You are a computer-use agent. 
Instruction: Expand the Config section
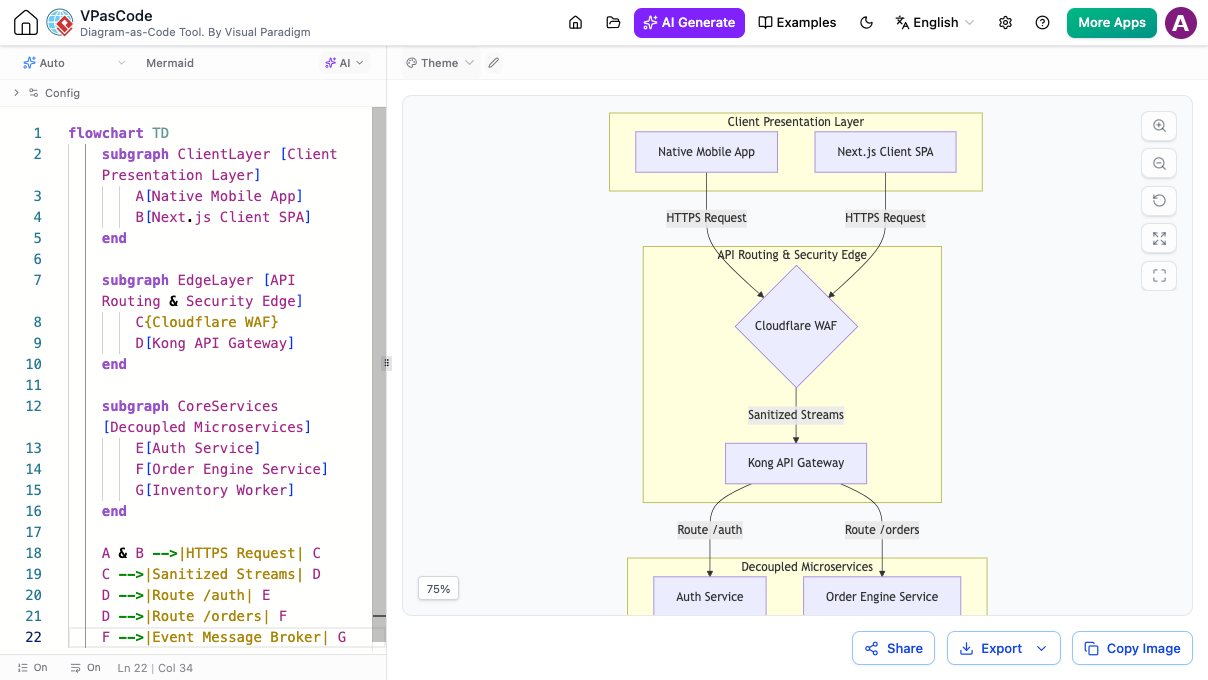47,93
